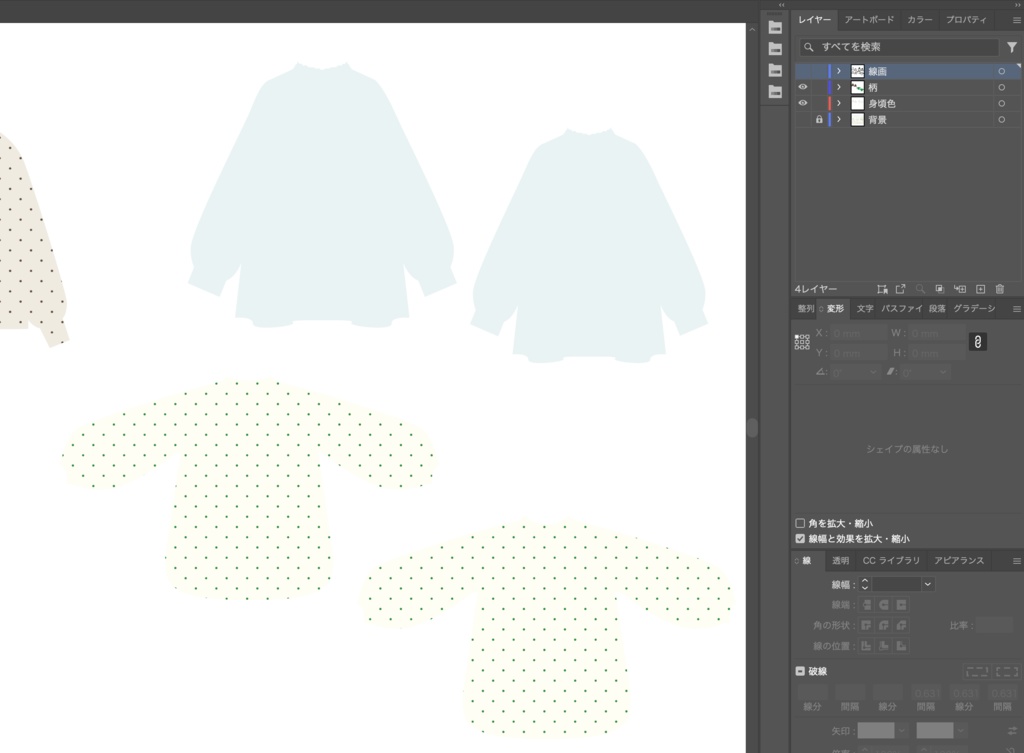Switch to the 整列 tab

(806, 308)
